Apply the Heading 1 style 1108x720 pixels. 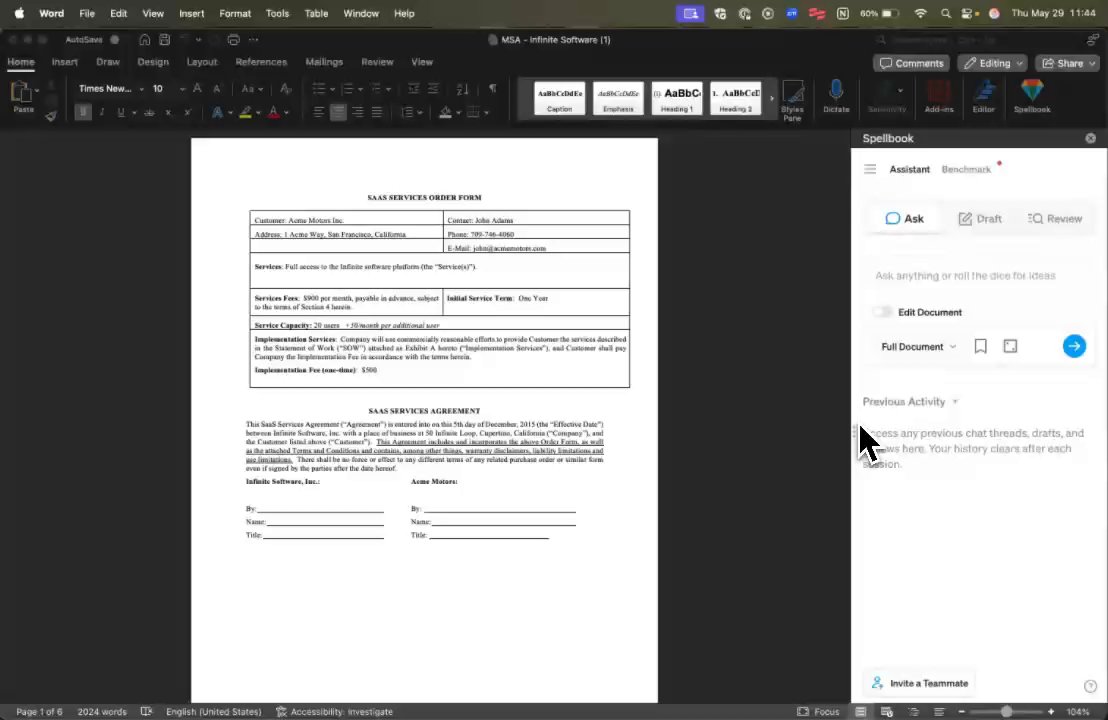click(677, 98)
